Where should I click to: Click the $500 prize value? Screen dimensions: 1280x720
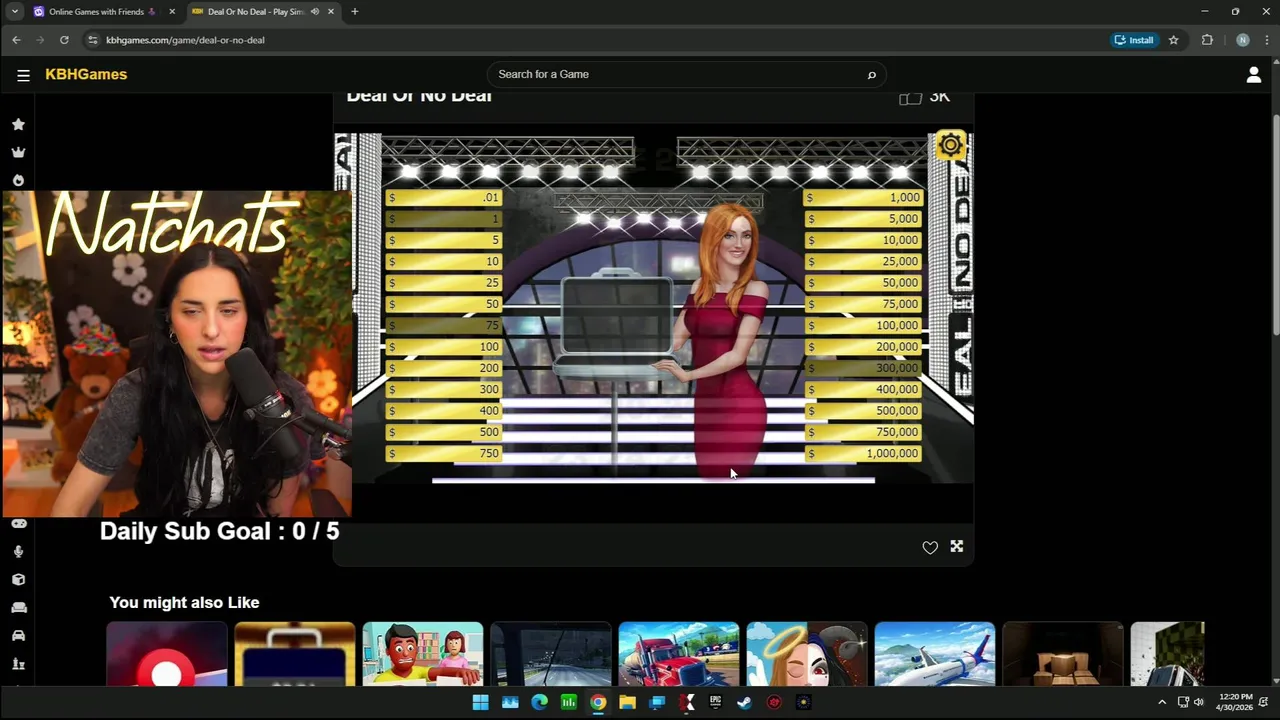click(x=443, y=432)
